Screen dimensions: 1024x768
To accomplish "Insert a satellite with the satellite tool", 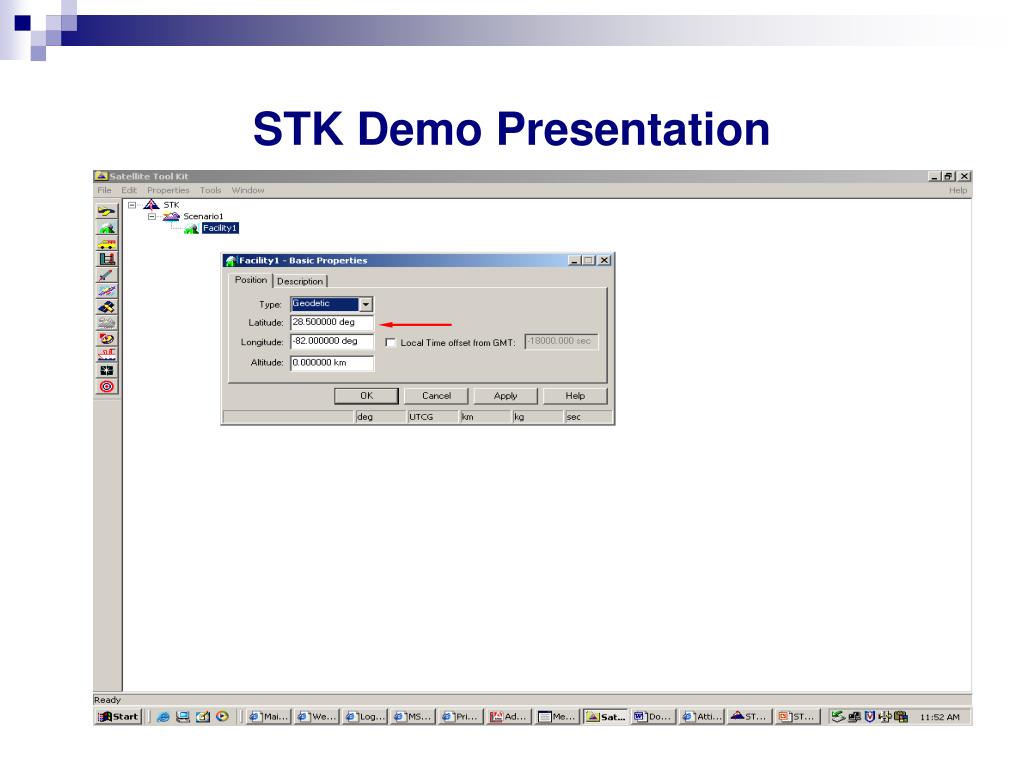I will coord(107,307).
